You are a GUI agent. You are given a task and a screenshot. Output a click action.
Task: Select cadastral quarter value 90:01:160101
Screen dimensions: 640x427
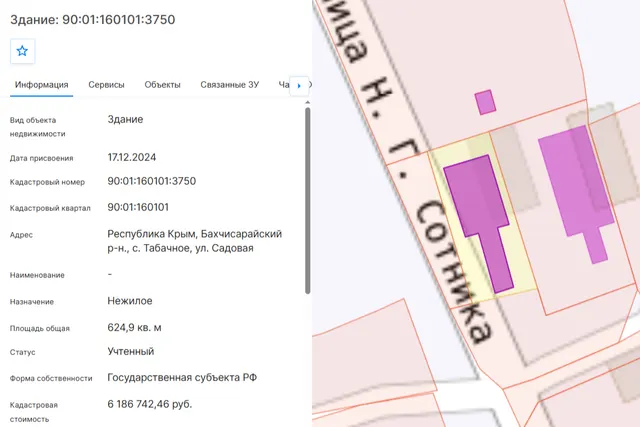coord(138,207)
